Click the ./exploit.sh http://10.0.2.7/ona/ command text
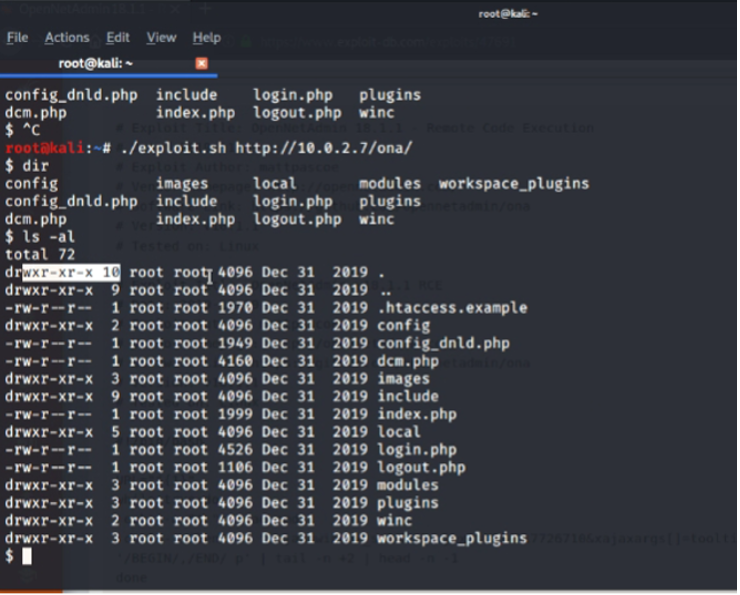740x595 pixels. pyautogui.click(x=267, y=148)
